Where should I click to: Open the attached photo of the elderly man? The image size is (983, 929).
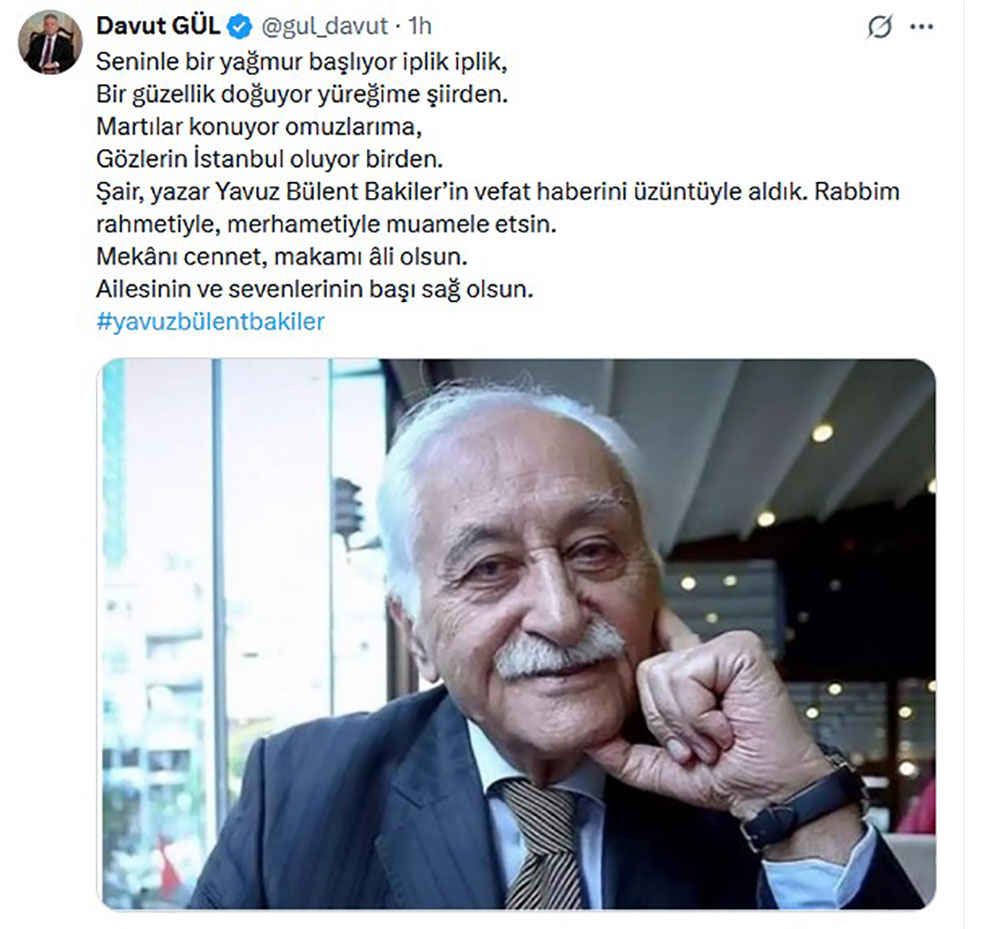518,634
